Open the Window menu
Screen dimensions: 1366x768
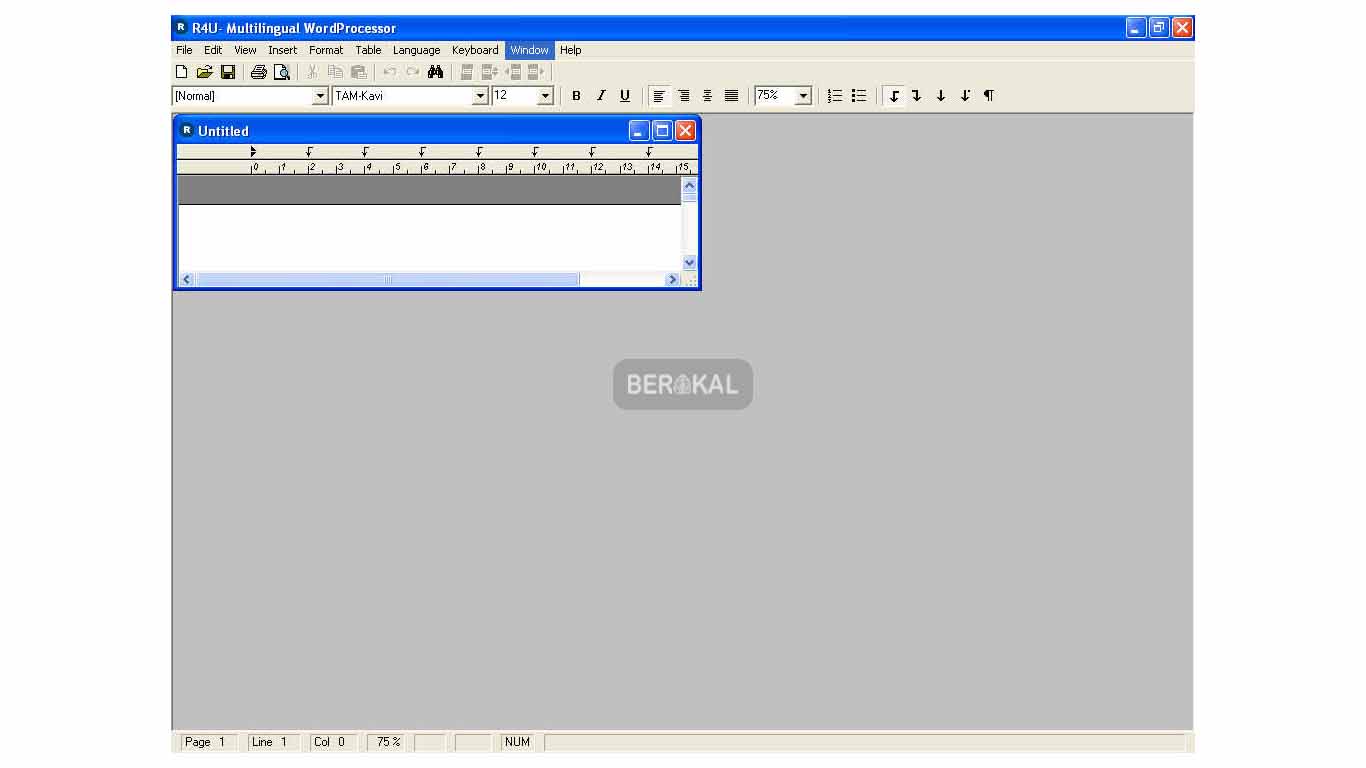[x=530, y=50]
